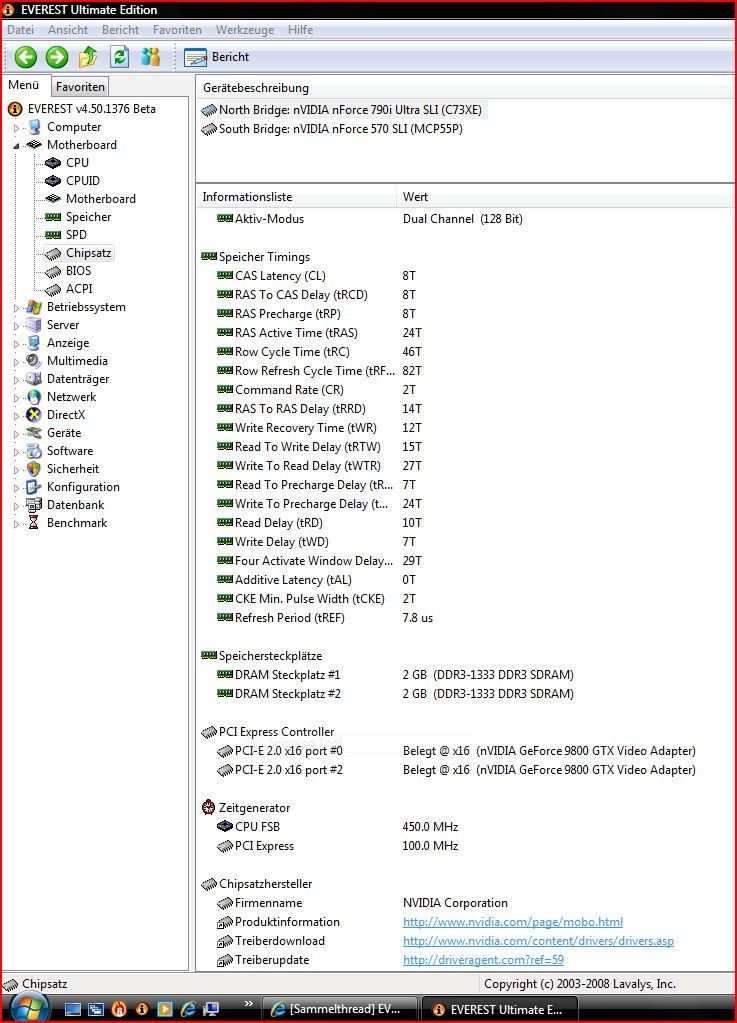Viewport: 737px width, 1023px height.
Task: Expand the Server tree node
Action: point(17,326)
